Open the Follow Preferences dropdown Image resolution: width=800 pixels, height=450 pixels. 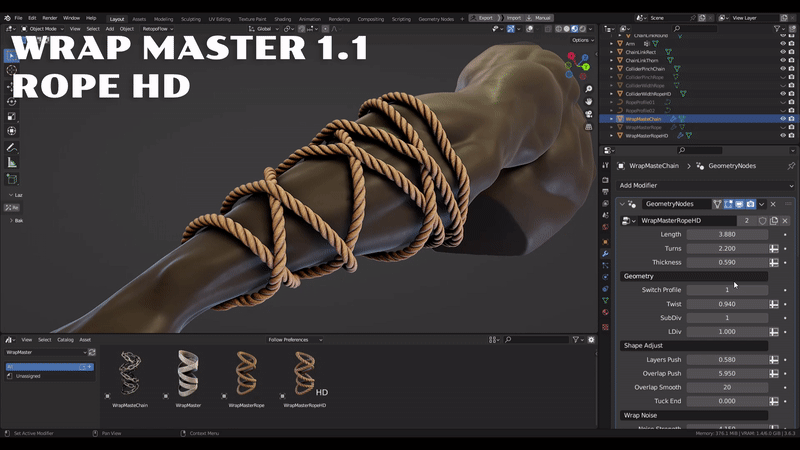pos(295,340)
